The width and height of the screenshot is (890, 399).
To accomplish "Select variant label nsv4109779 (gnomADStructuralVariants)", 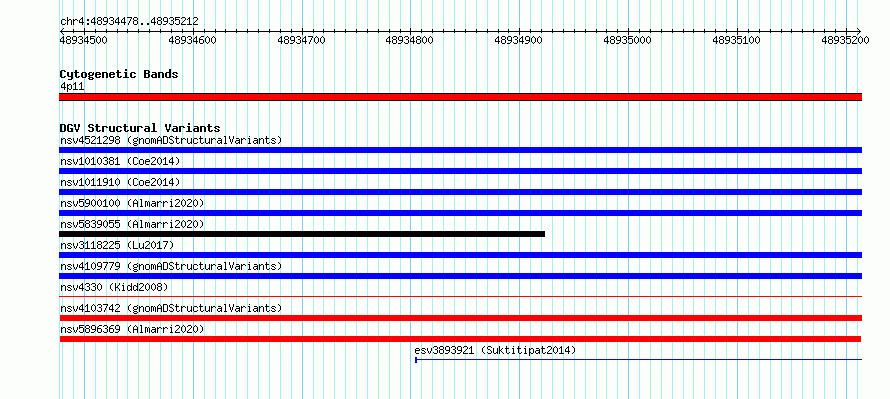I will click(x=171, y=266).
